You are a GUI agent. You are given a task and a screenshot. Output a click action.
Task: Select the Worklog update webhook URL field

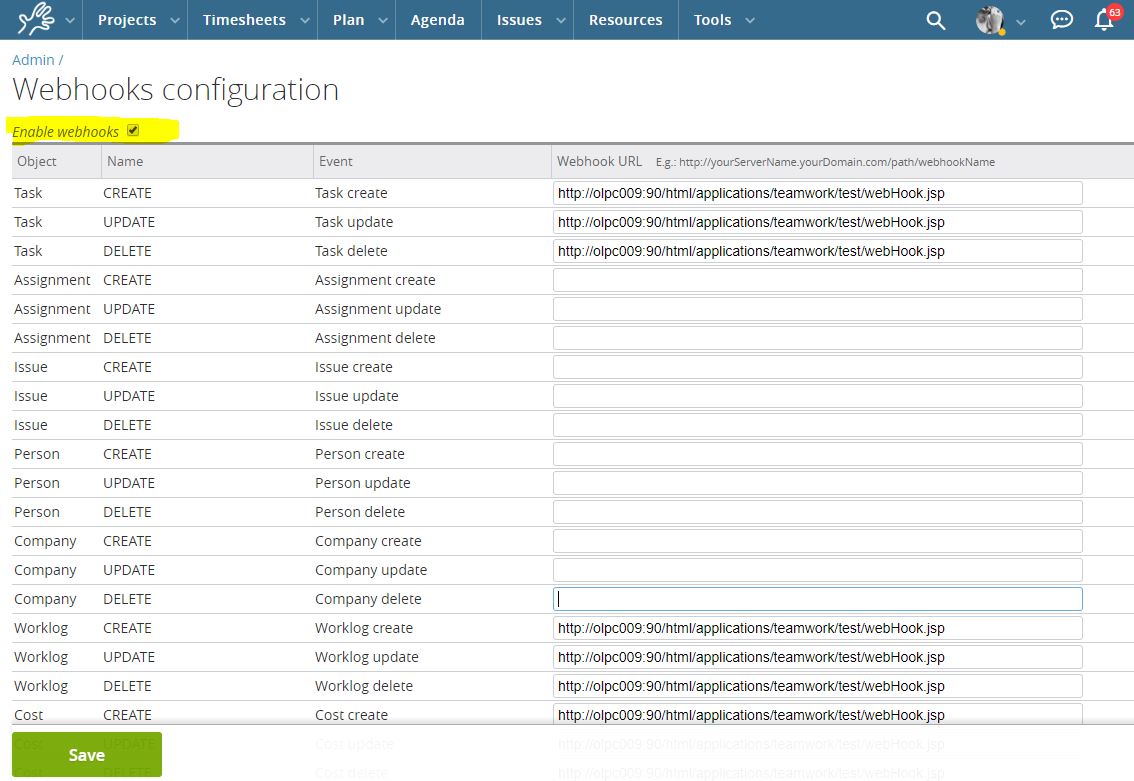(817, 657)
